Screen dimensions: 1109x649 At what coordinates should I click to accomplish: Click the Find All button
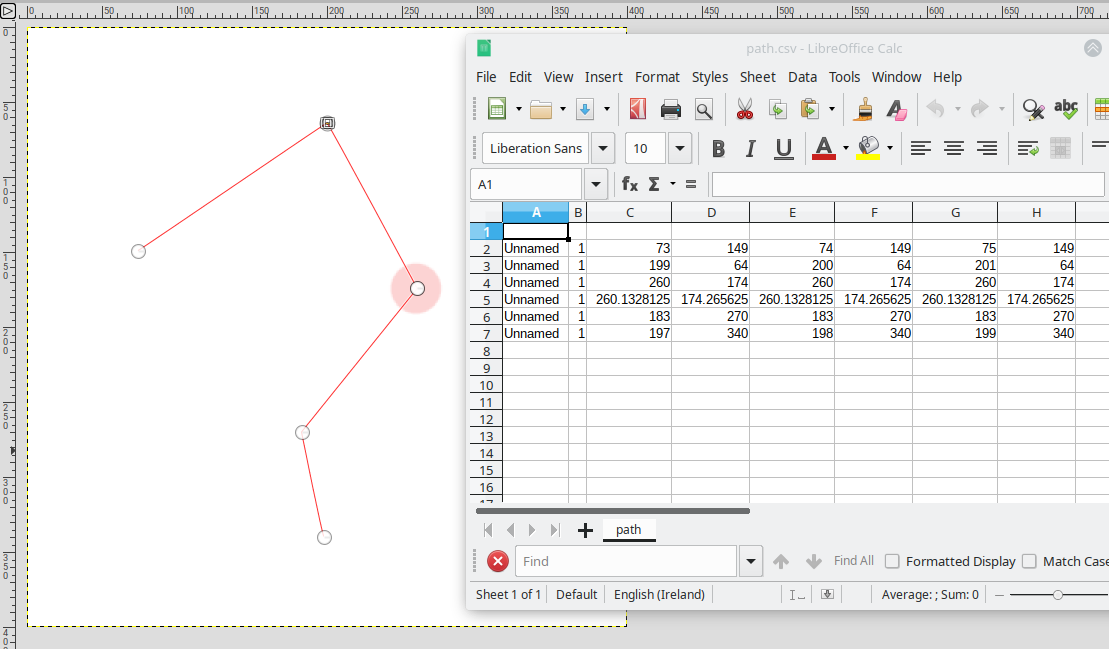pos(854,561)
